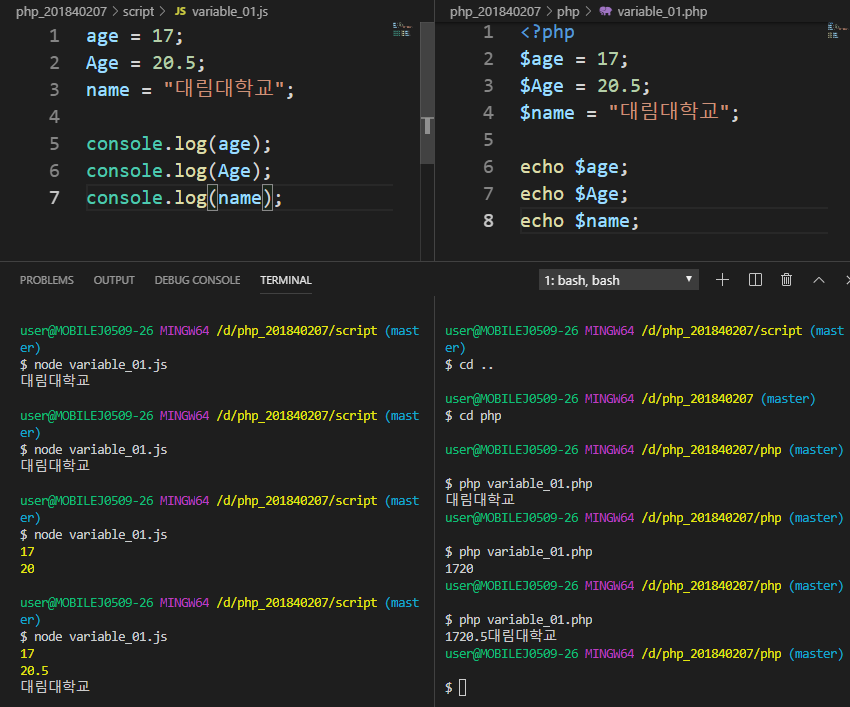Screen dimensions: 850x707
Task: Create a new terminal with the plus icon
Action: point(722,280)
